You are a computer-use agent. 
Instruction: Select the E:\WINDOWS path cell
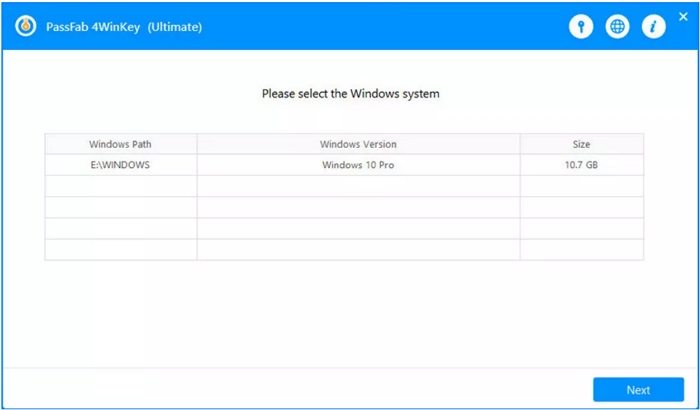tap(121, 165)
